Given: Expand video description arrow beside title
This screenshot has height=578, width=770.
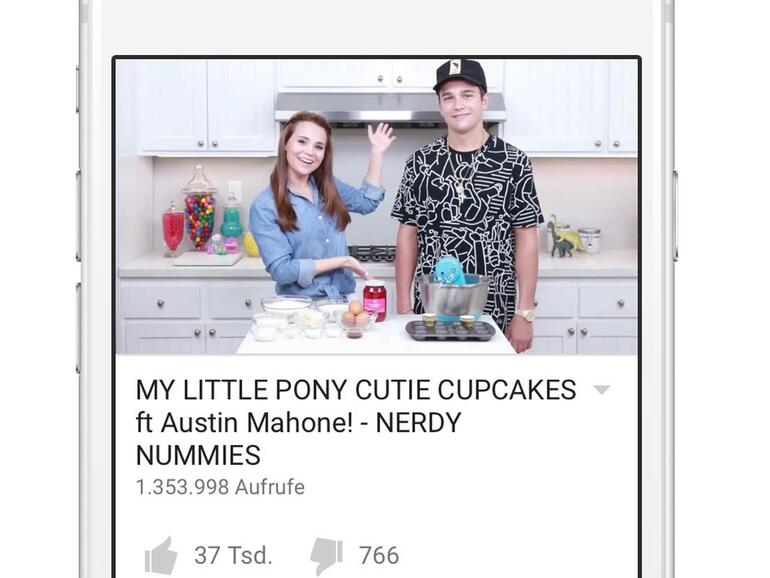Looking at the screenshot, I should tap(602, 390).
